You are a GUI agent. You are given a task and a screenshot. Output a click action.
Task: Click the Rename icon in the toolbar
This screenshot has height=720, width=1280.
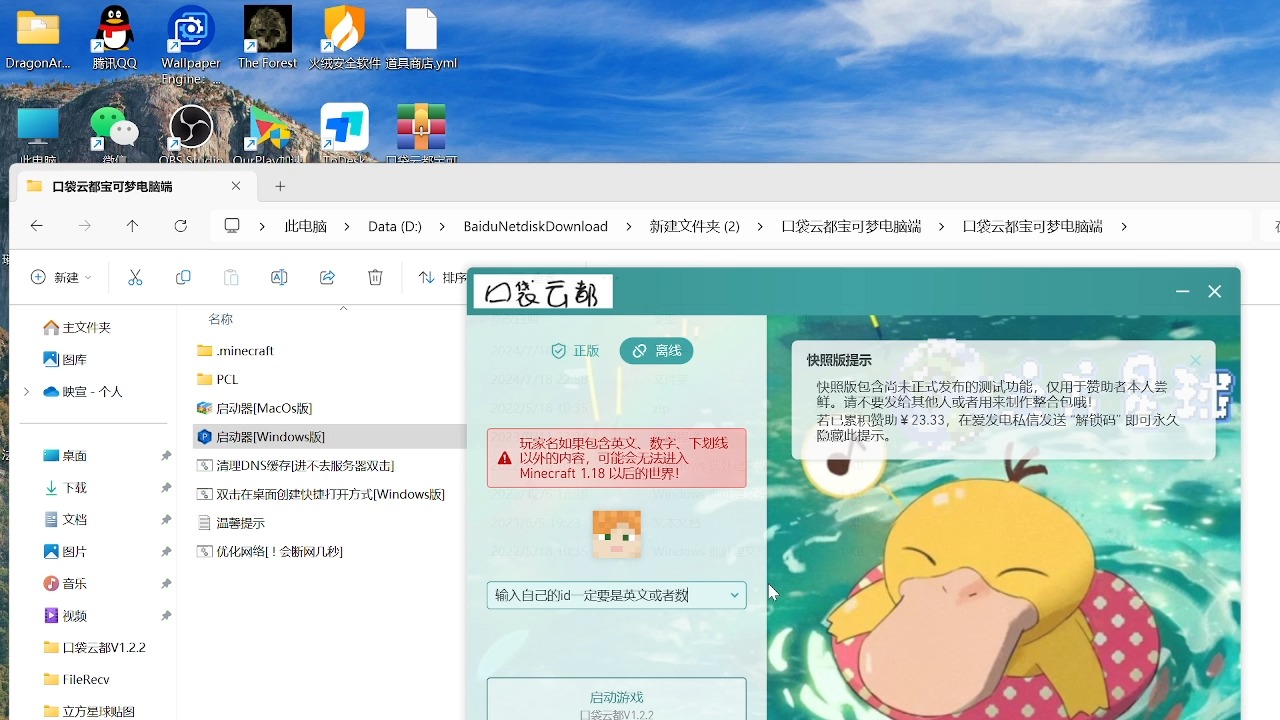tap(279, 277)
